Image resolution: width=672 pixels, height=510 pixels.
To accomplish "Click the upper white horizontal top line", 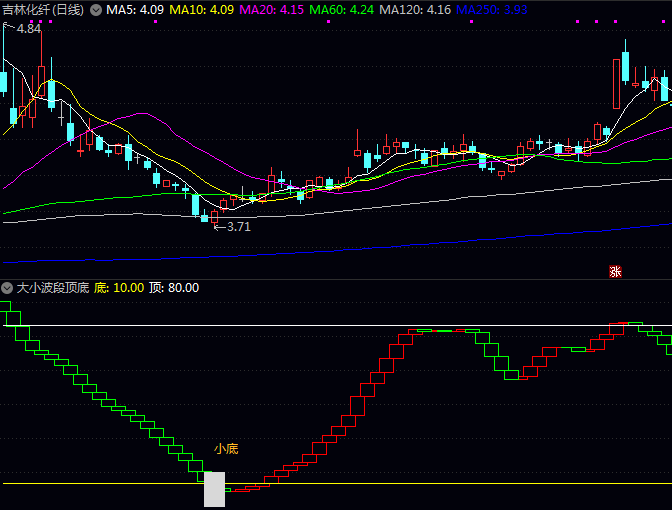I will click(x=300, y=327).
